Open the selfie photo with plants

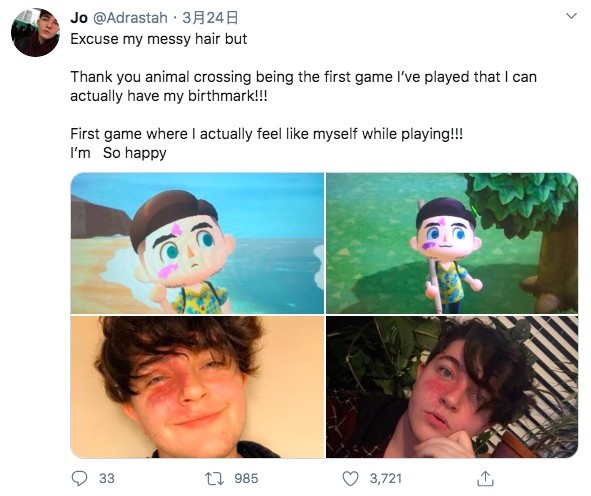pos(452,387)
